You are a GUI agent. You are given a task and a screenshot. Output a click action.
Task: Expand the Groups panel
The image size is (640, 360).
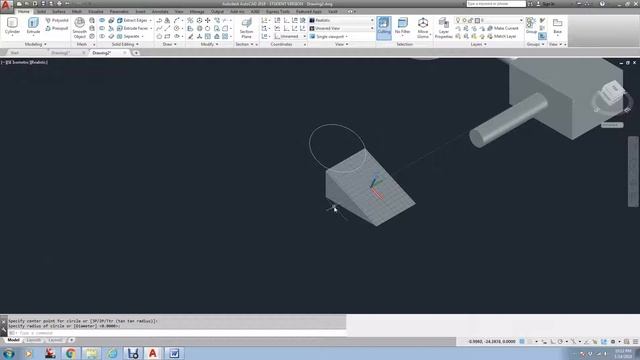[535, 44]
